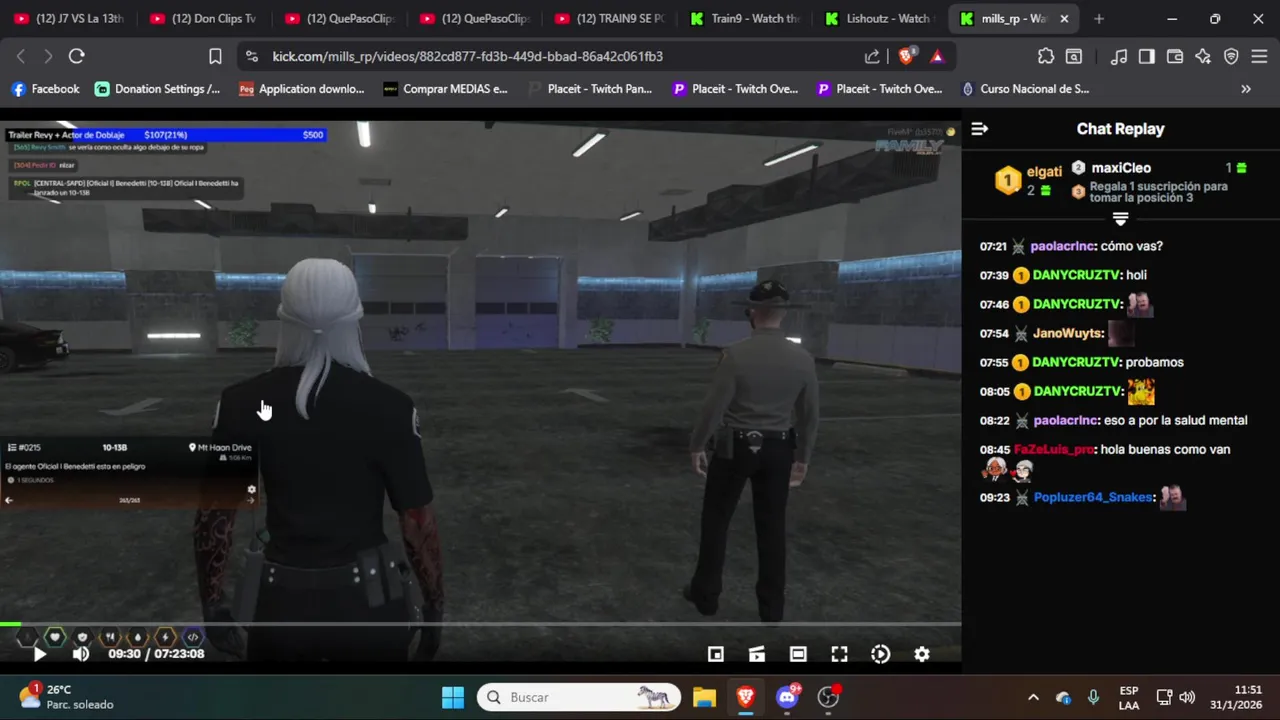Close the mills_rp tab
This screenshot has height=720, width=1280.
pos(1064,19)
